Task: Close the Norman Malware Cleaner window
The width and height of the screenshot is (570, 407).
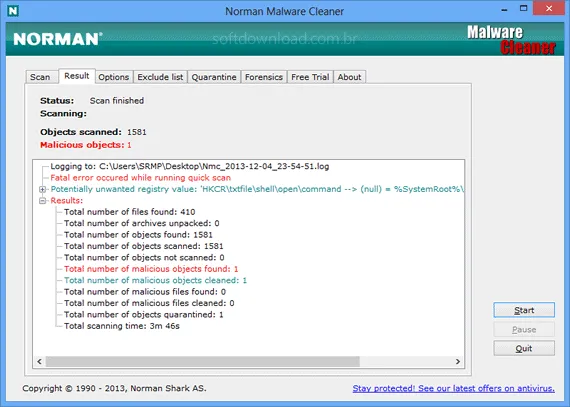Action: tap(549, 8)
